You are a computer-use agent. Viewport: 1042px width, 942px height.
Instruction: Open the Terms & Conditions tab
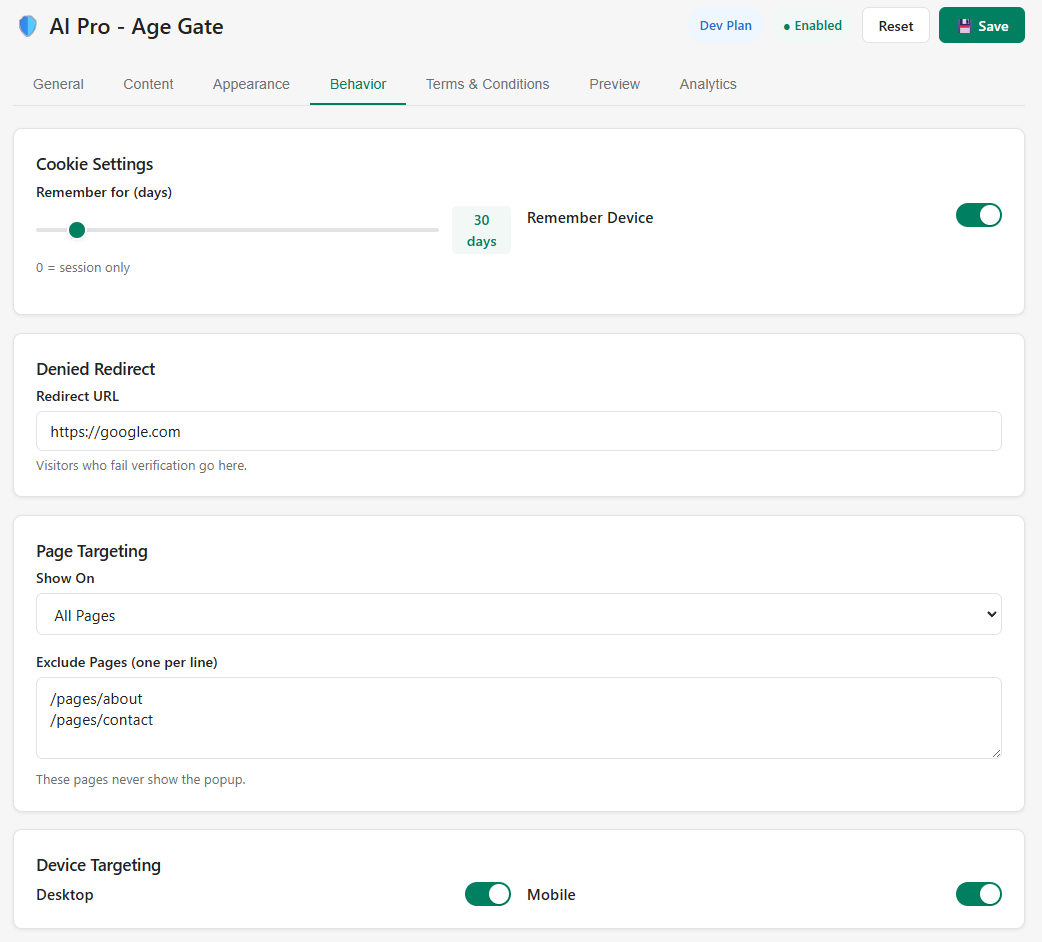click(x=487, y=84)
